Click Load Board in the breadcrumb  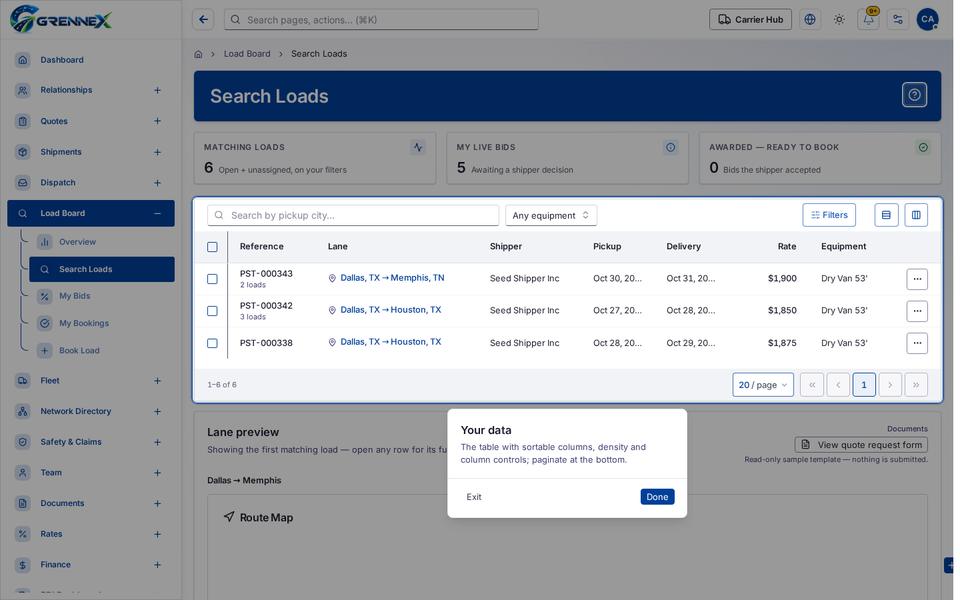247,54
